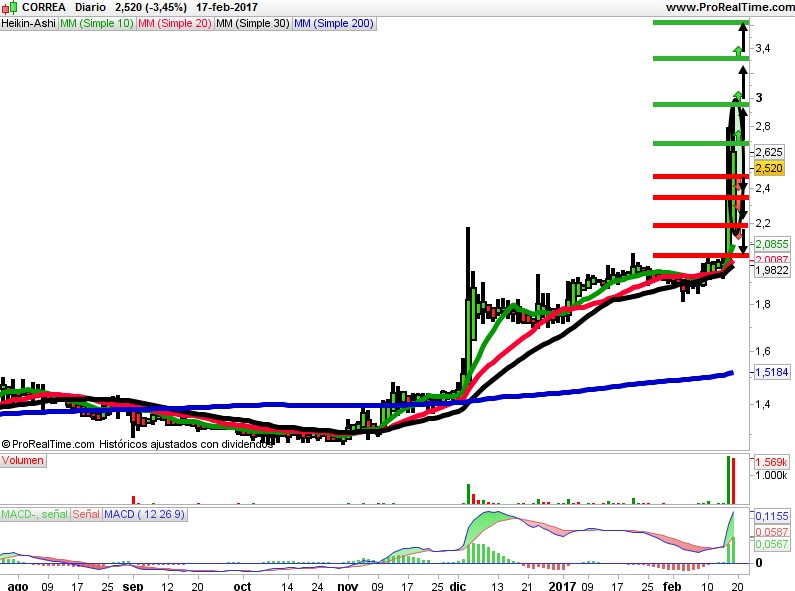Click the yellow 2,520 current price tag

[769, 168]
